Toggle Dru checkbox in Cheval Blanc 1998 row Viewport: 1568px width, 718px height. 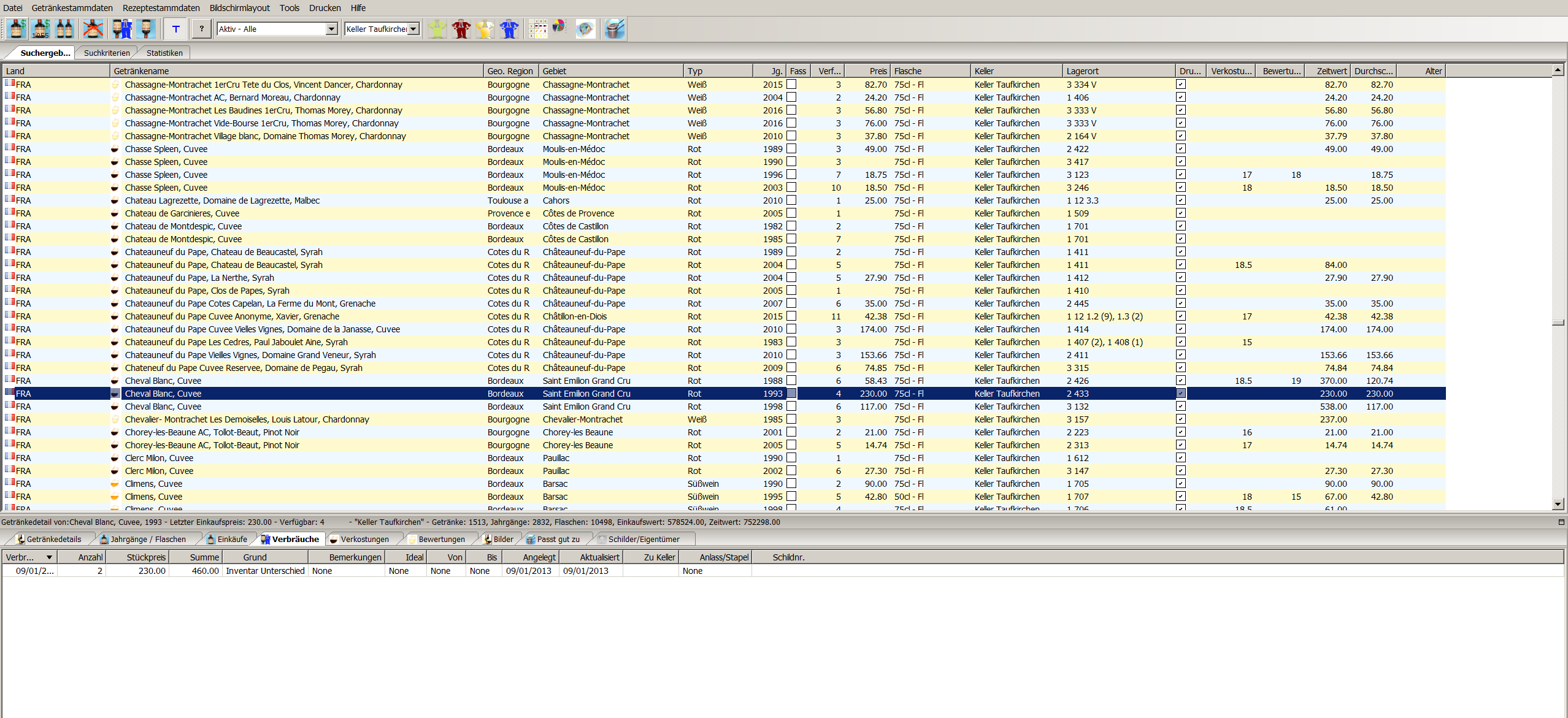(x=1180, y=407)
